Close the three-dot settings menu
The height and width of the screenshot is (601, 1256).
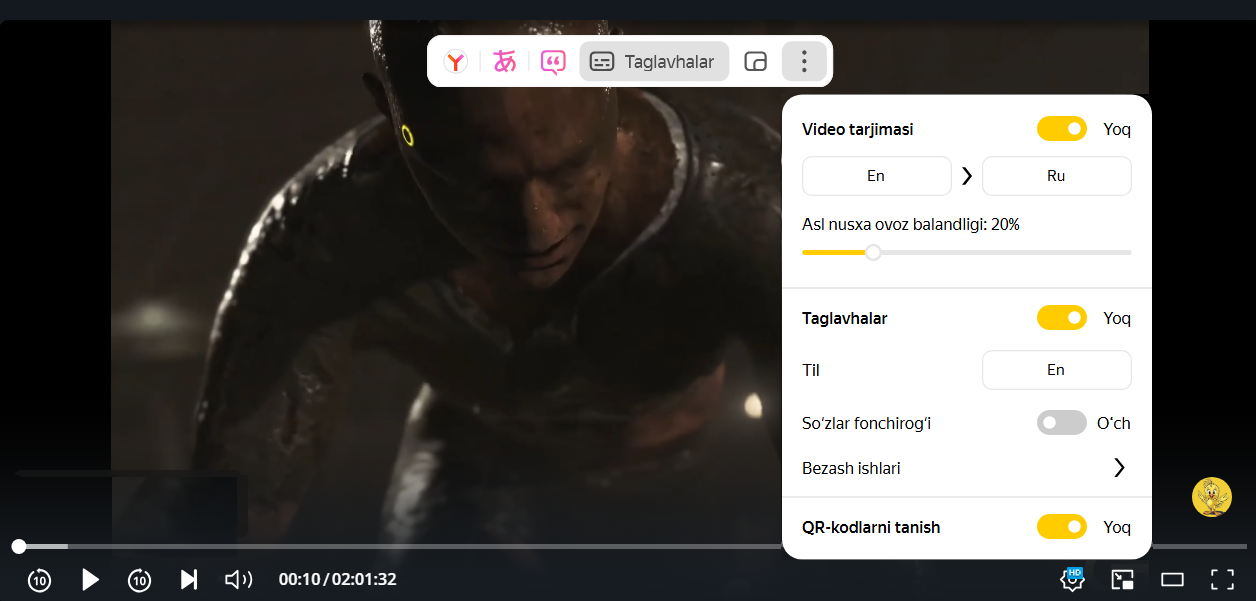tap(804, 62)
